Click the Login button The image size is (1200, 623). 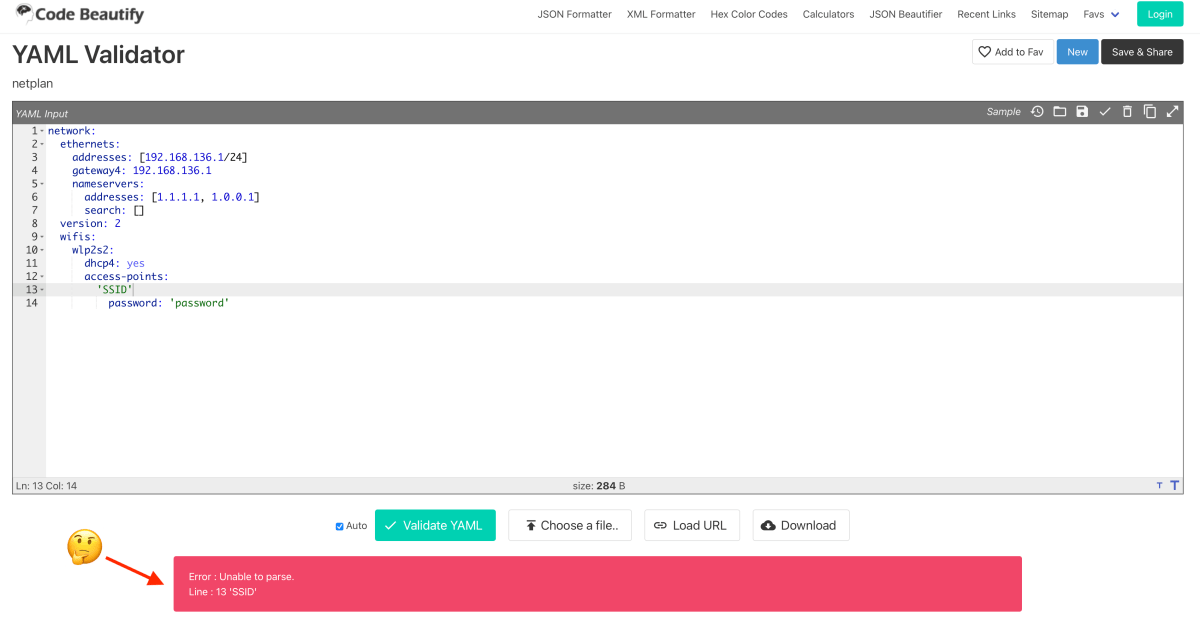click(x=1160, y=14)
